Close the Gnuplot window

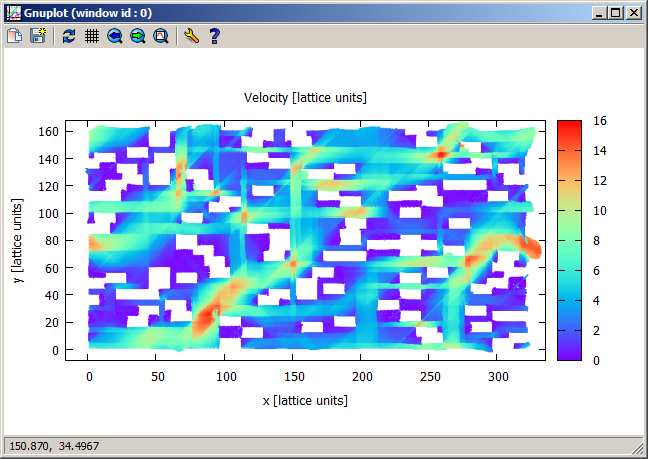[633, 12]
